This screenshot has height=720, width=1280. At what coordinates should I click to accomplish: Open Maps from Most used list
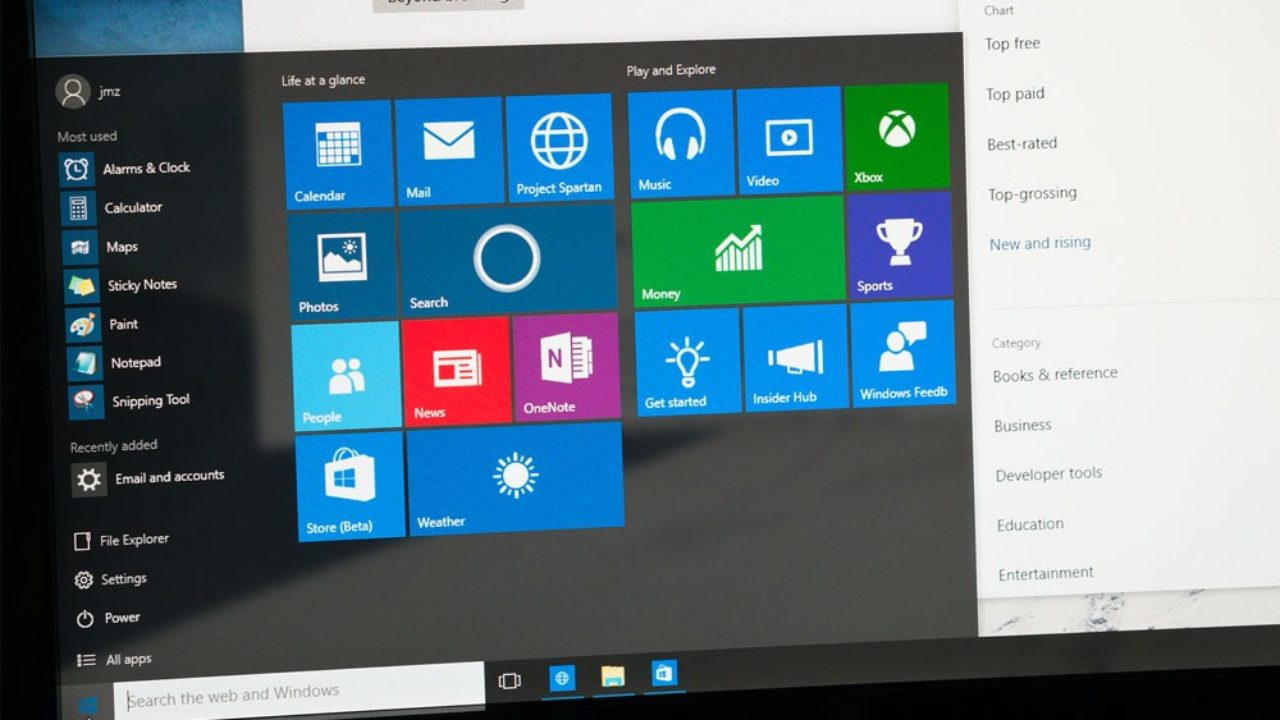101,247
